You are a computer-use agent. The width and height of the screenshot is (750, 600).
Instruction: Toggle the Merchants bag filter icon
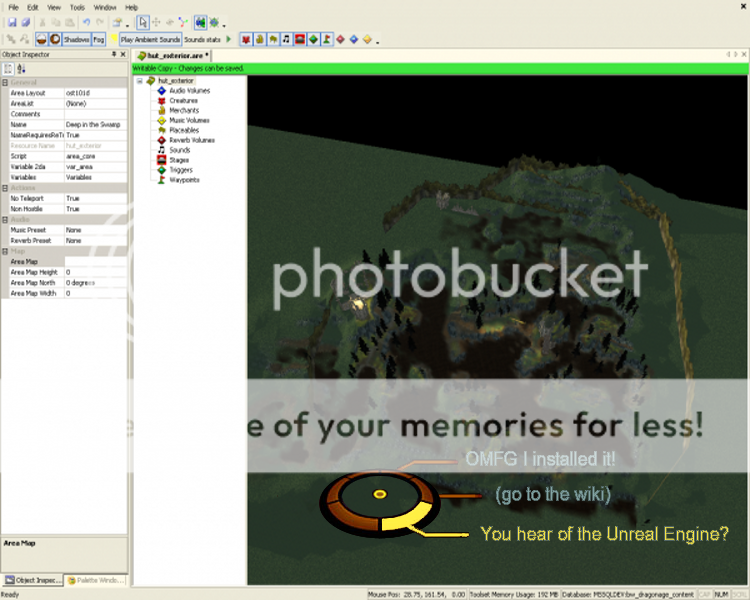[x=259, y=39]
